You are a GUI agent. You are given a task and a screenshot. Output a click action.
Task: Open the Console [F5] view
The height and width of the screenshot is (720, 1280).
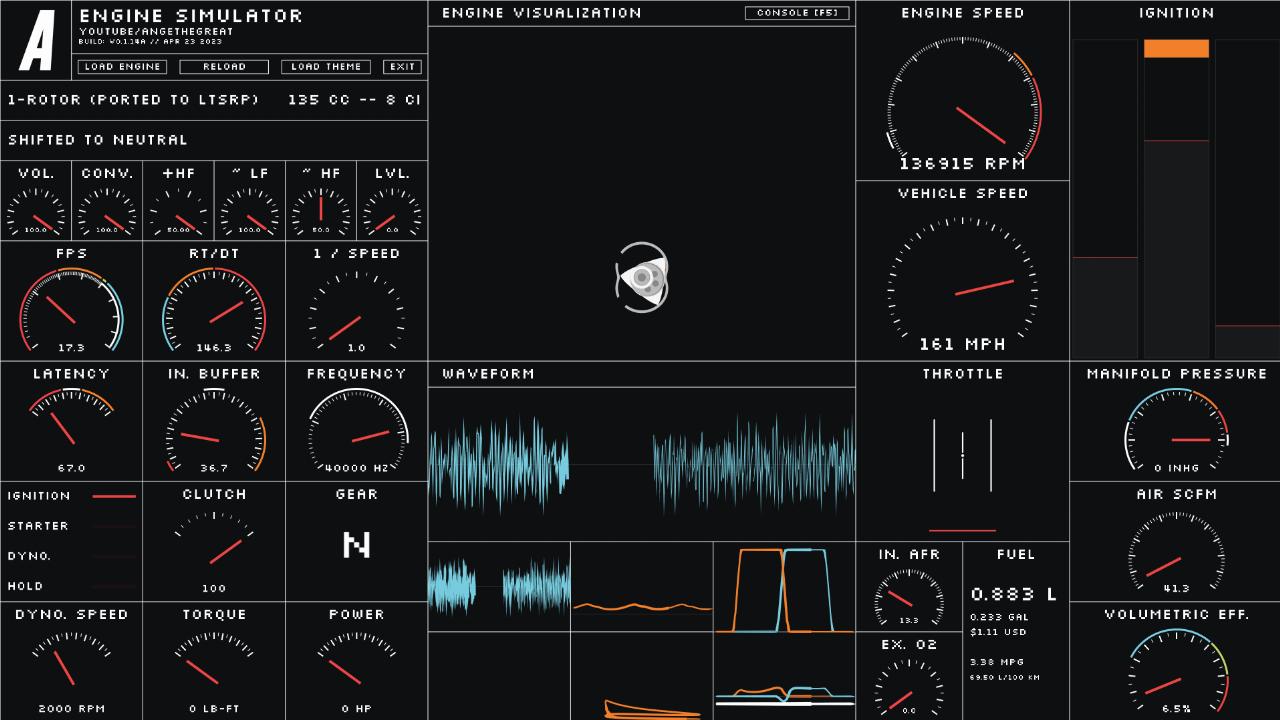(797, 13)
